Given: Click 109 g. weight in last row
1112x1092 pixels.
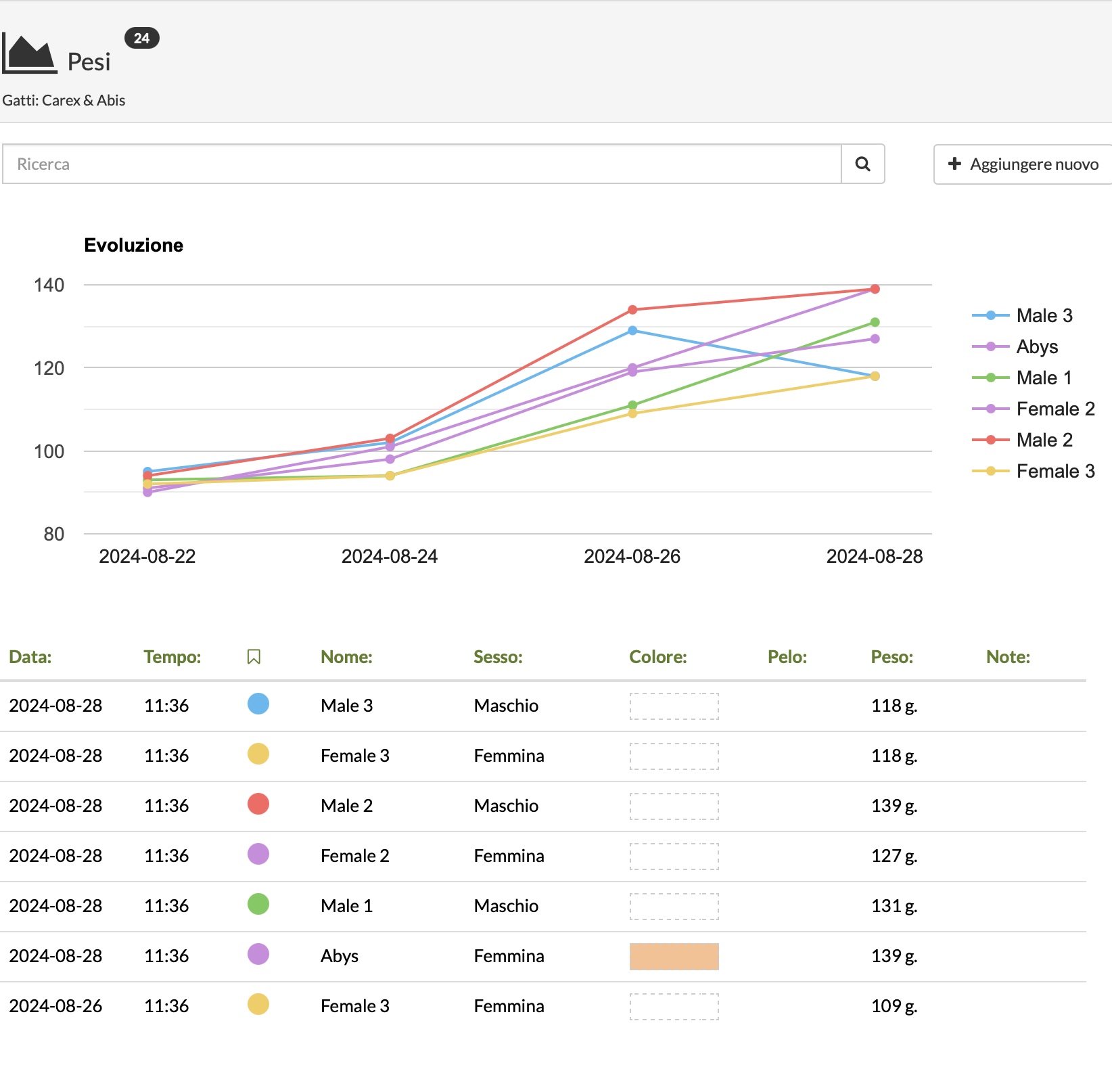Looking at the screenshot, I should pyautogui.click(x=894, y=1006).
